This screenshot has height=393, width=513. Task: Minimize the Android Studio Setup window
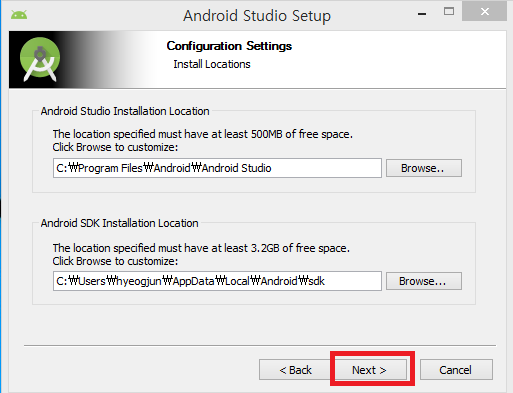click(422, 14)
